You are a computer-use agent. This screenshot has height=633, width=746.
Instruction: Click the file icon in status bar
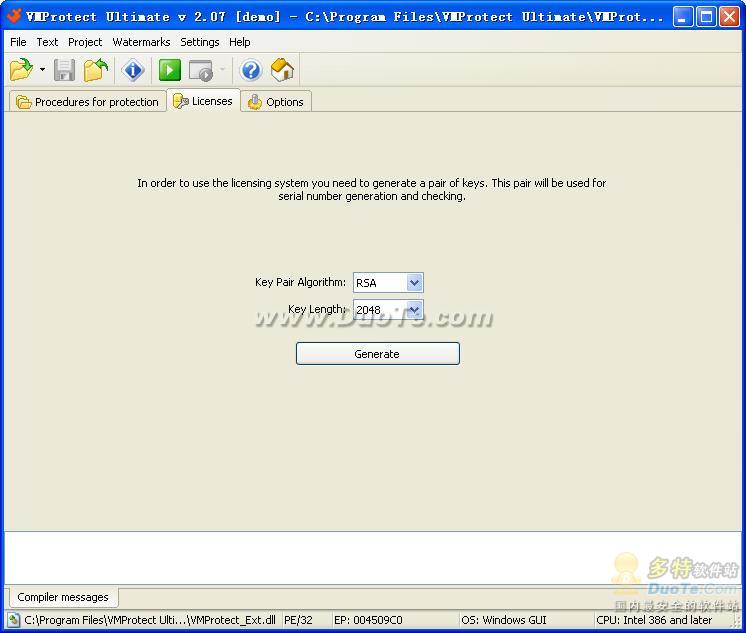[x=13, y=620]
